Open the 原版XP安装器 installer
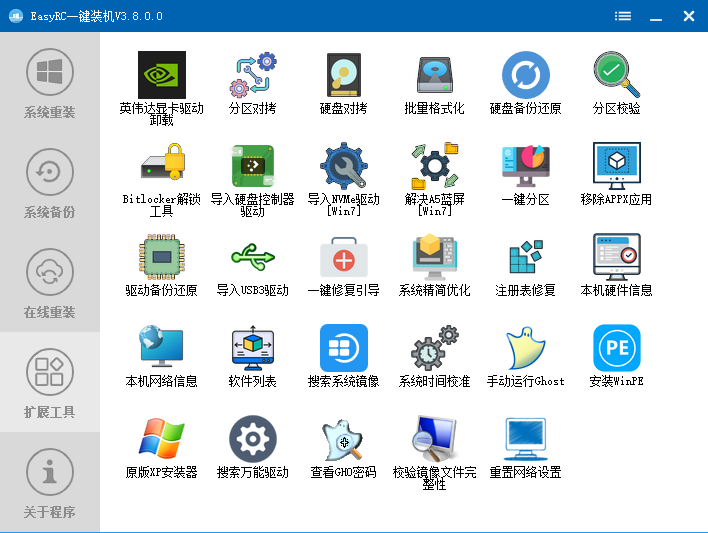The width and height of the screenshot is (708, 533). 162,447
